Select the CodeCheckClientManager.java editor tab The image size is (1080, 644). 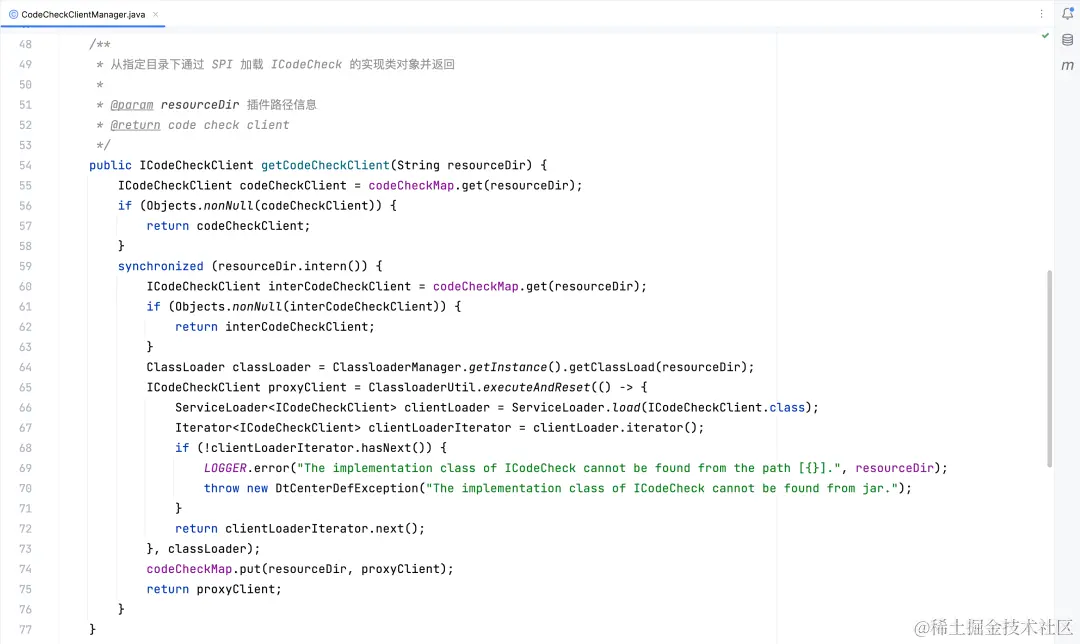(x=83, y=14)
